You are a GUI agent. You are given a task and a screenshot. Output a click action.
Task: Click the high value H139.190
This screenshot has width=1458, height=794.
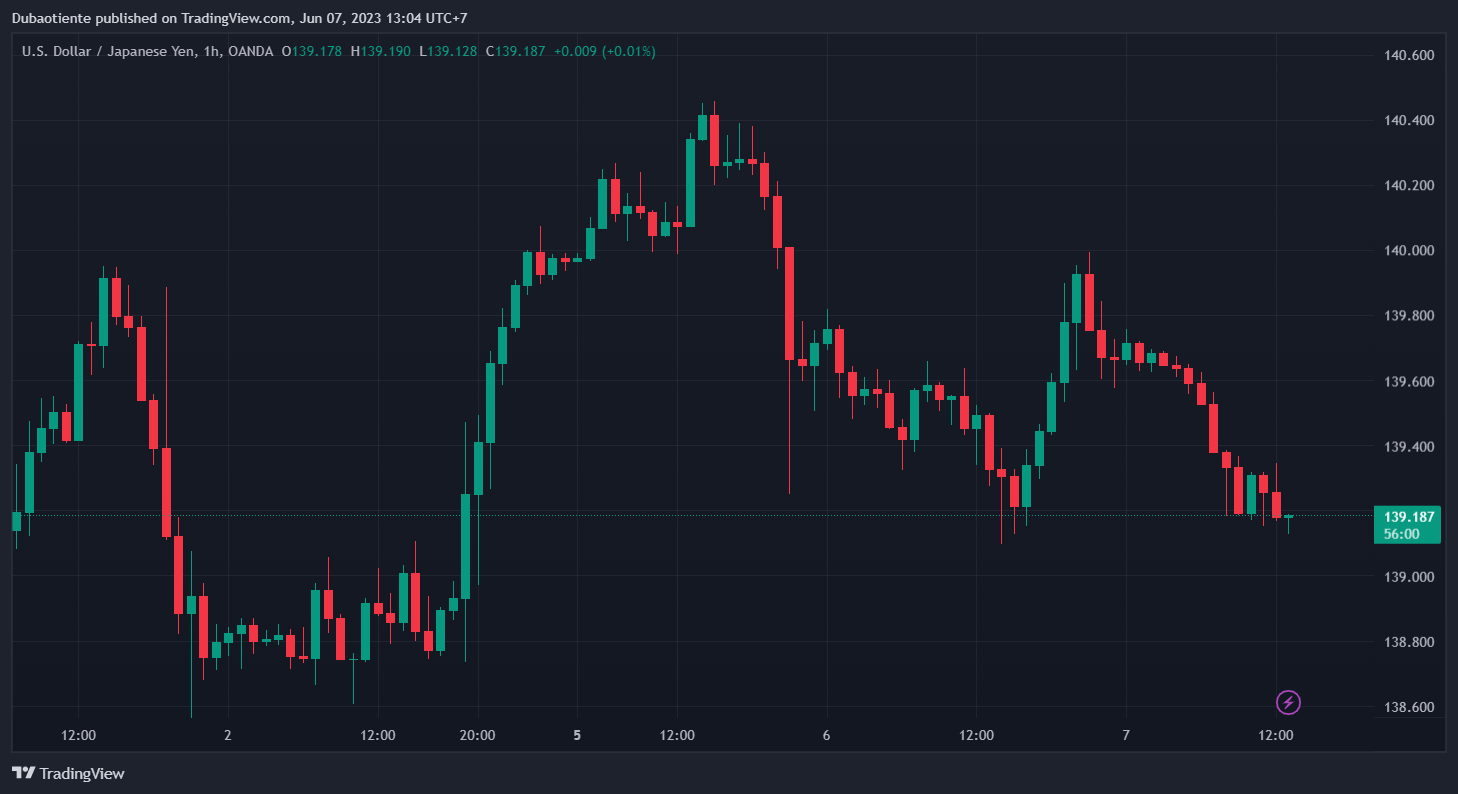click(x=380, y=51)
